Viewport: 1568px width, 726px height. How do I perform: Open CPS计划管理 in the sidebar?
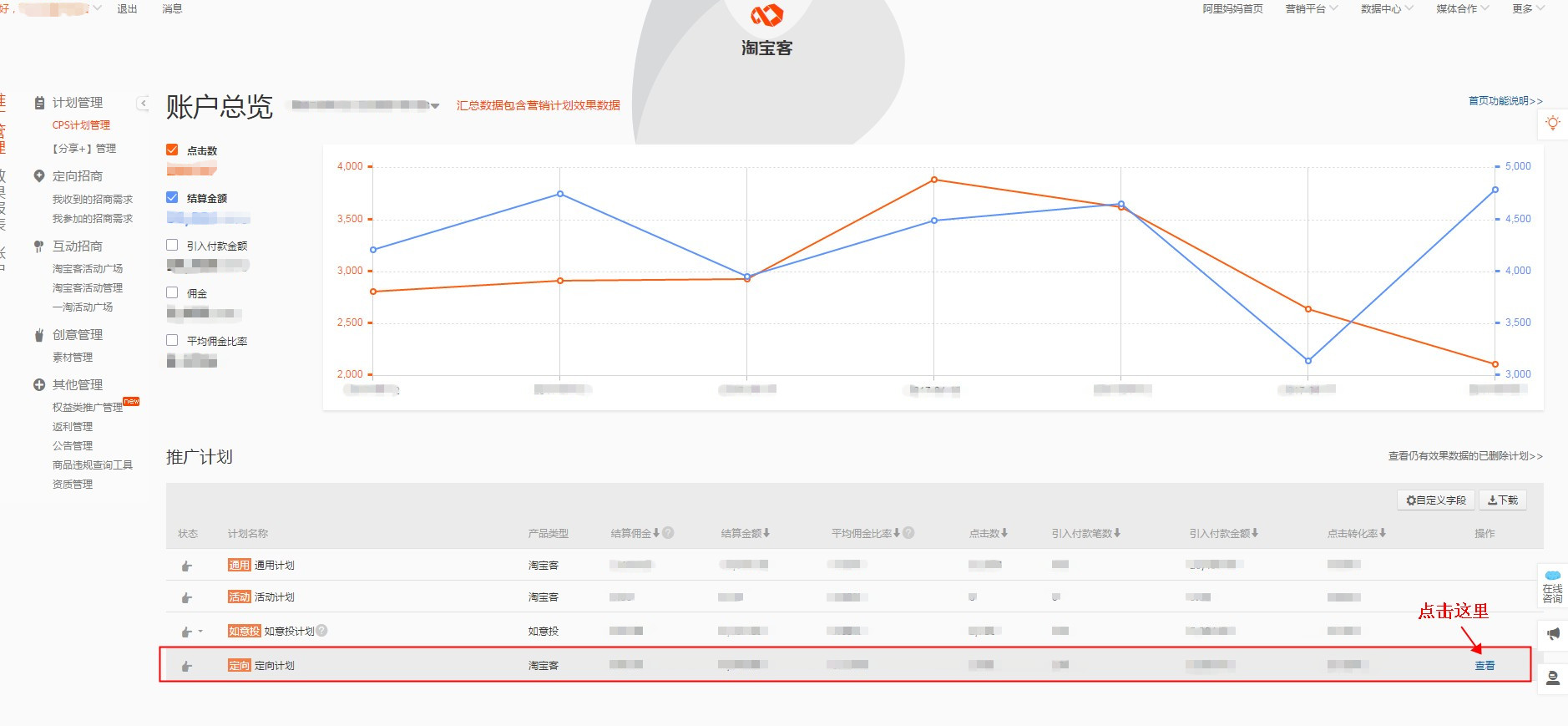coord(81,125)
